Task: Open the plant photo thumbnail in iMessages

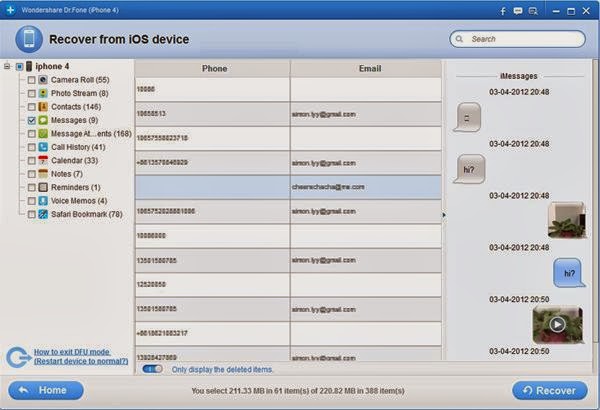Action: click(567, 220)
